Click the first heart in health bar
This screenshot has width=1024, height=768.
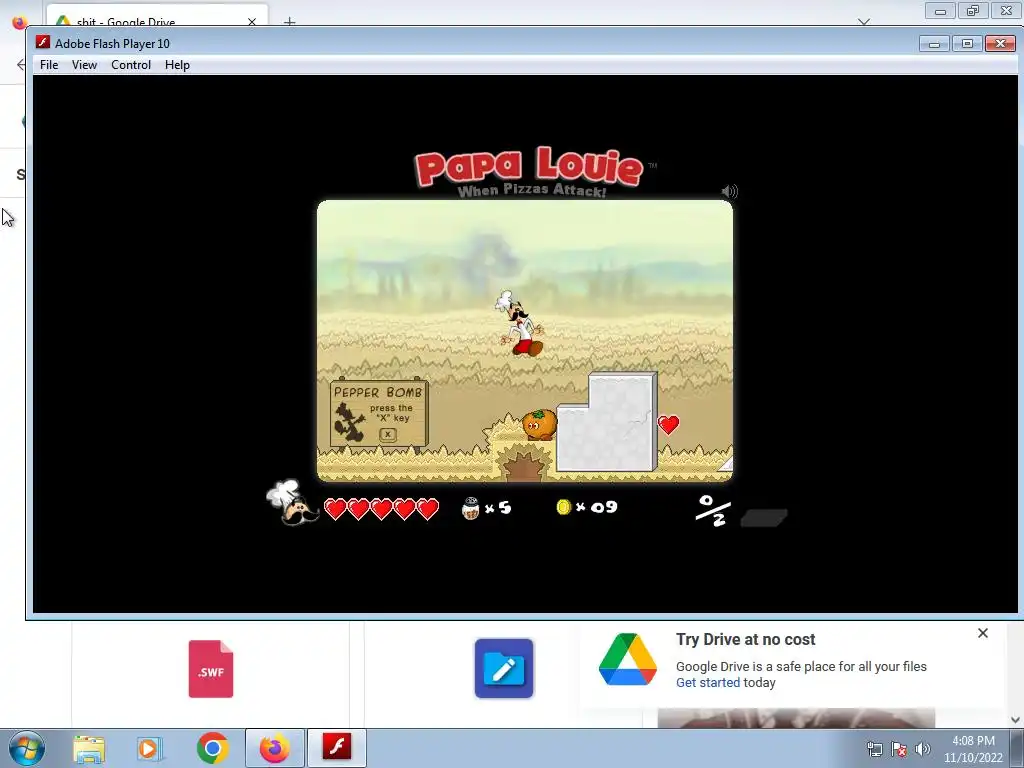[335, 509]
